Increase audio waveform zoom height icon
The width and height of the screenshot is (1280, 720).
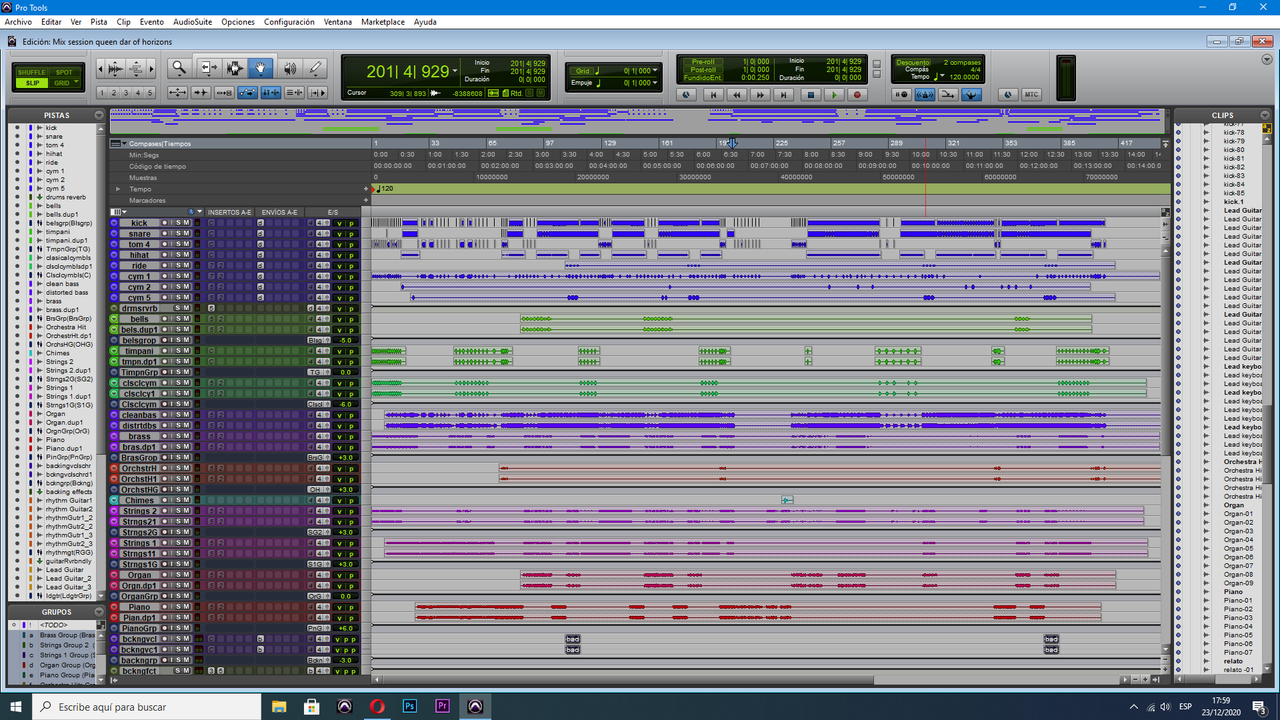click(113, 68)
